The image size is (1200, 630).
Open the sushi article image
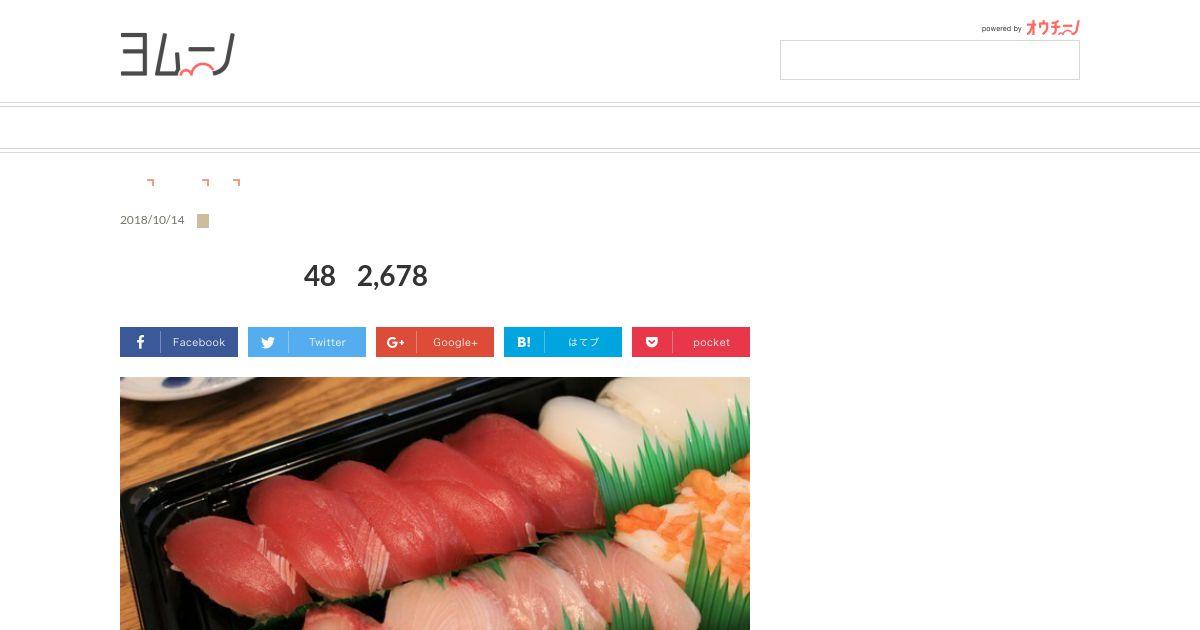tap(435, 503)
